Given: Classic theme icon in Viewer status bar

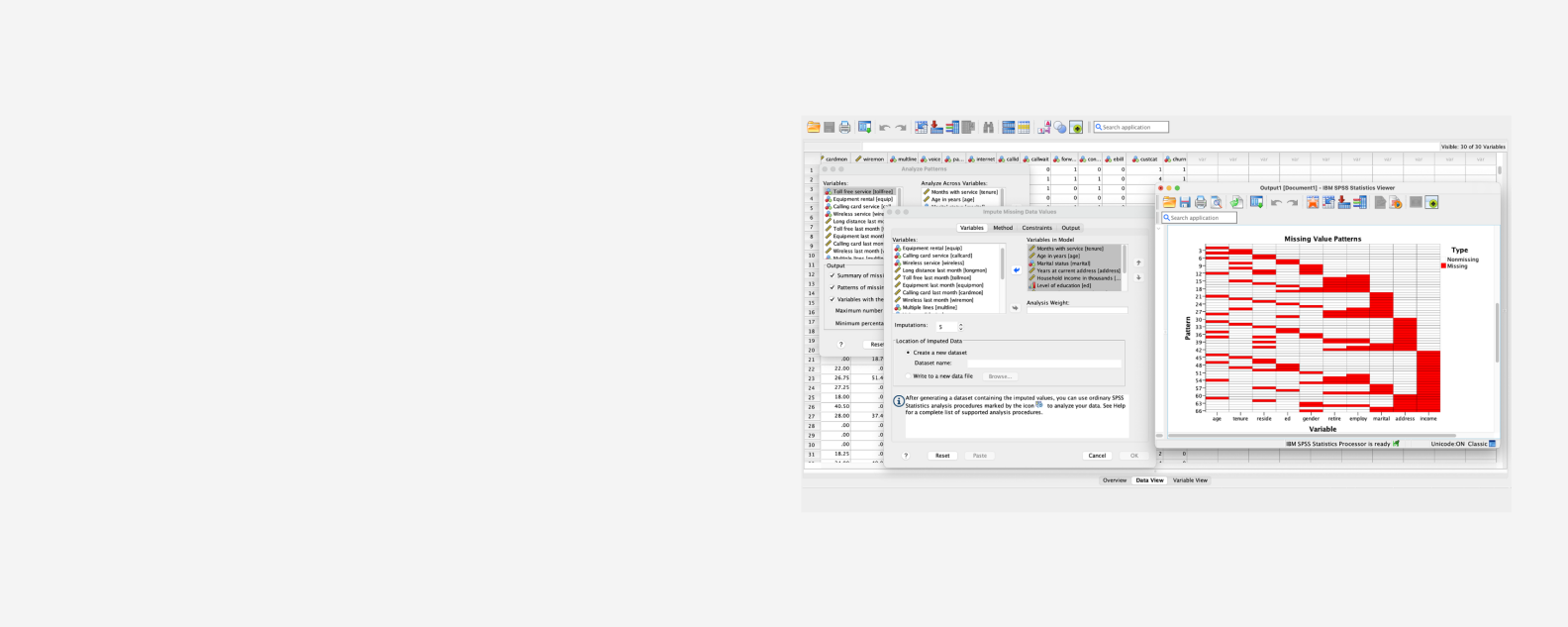Looking at the screenshot, I should [x=1493, y=444].
